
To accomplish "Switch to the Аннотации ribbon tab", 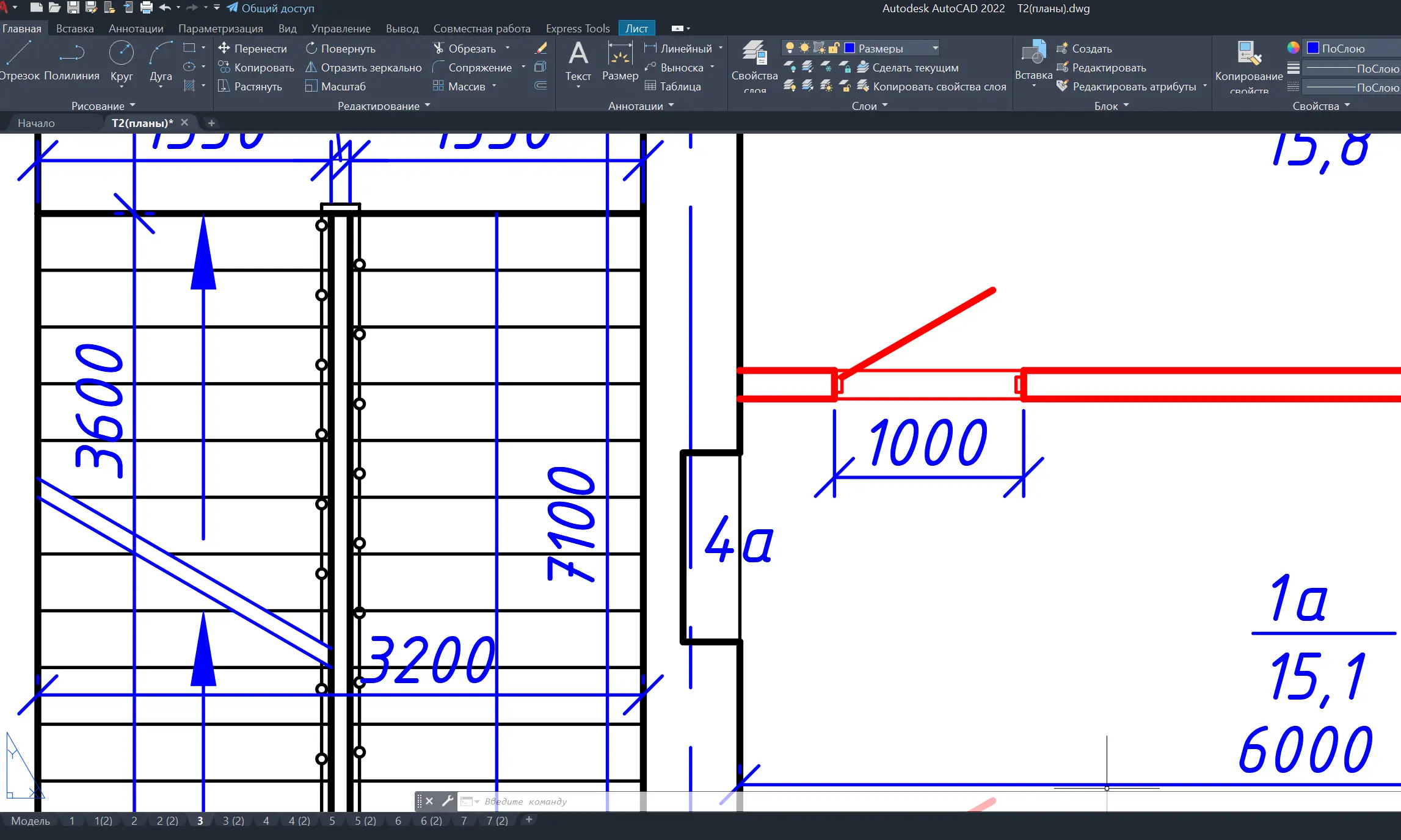I will (136, 29).
